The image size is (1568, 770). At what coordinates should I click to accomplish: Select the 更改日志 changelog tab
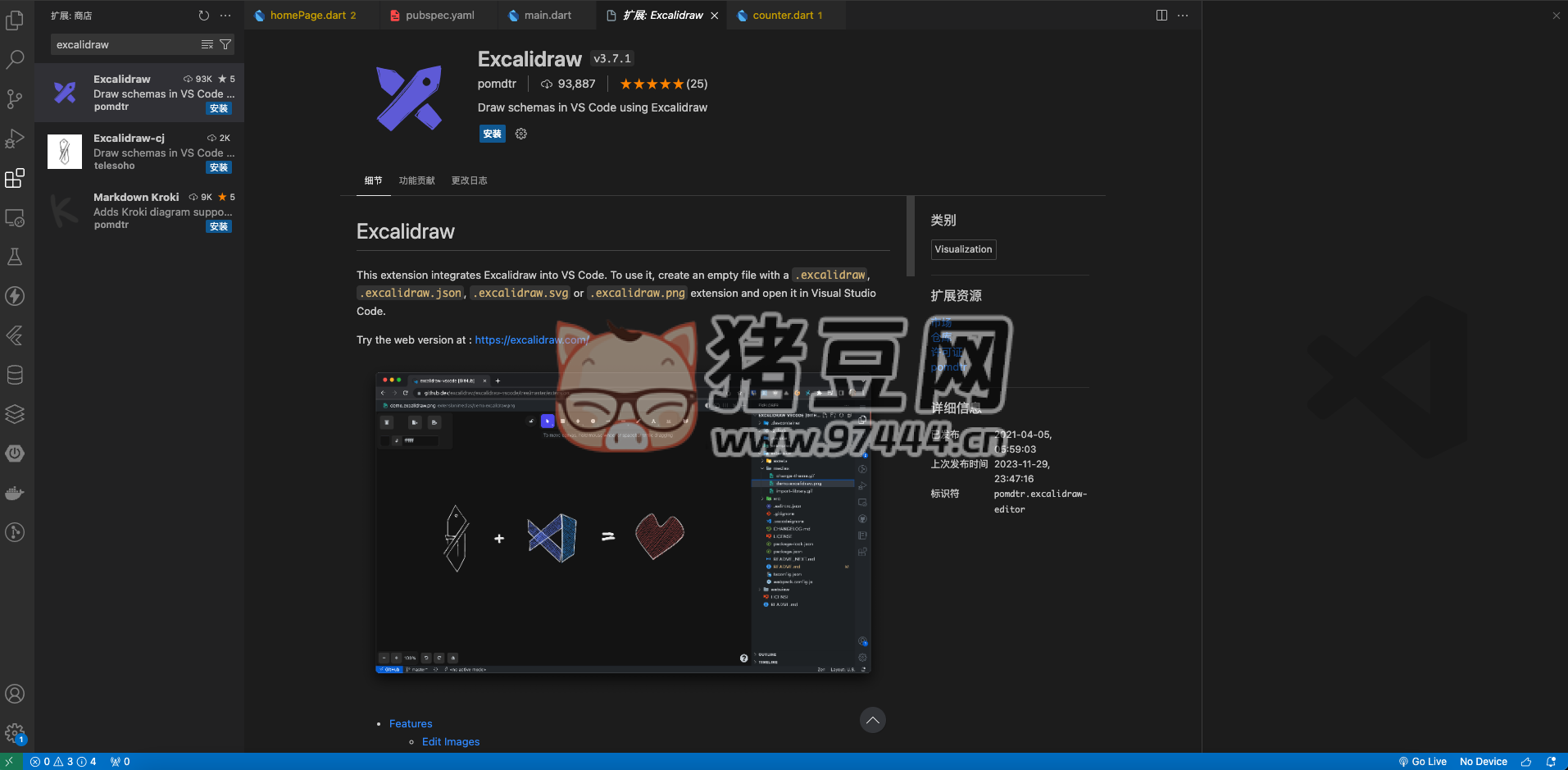click(469, 180)
